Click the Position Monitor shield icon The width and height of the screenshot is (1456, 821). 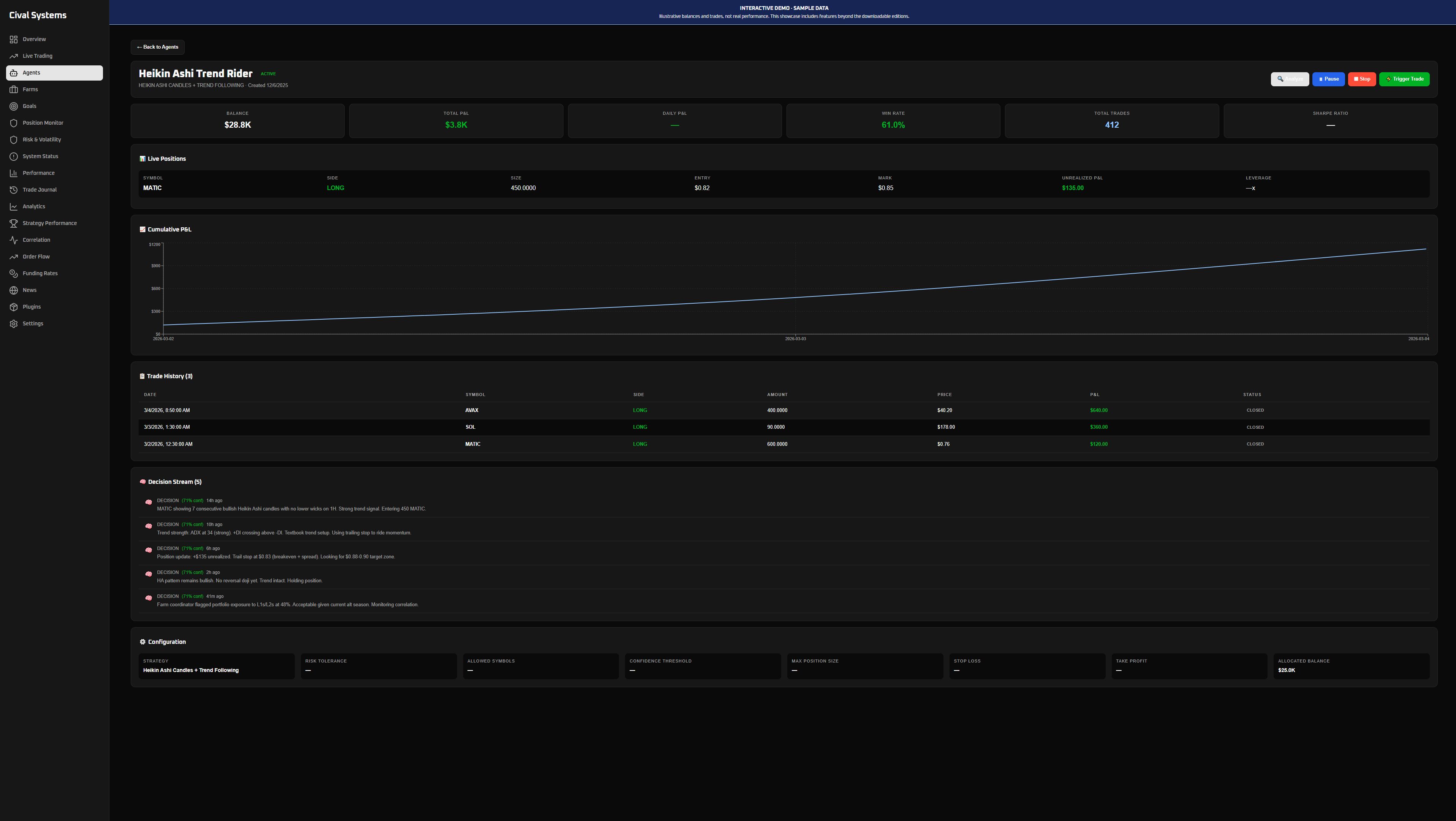[x=14, y=123]
